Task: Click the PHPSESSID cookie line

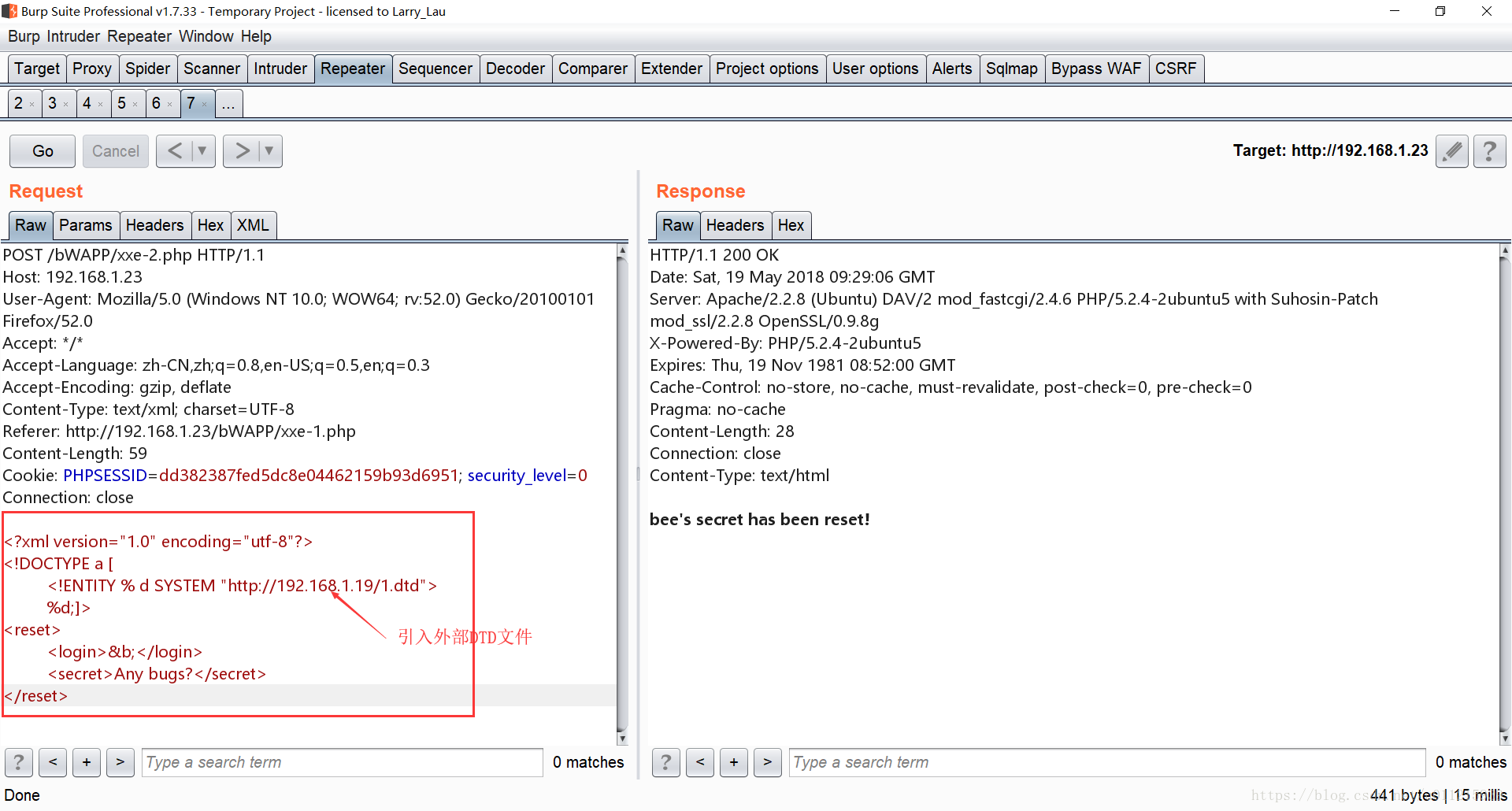Action: tap(295, 476)
